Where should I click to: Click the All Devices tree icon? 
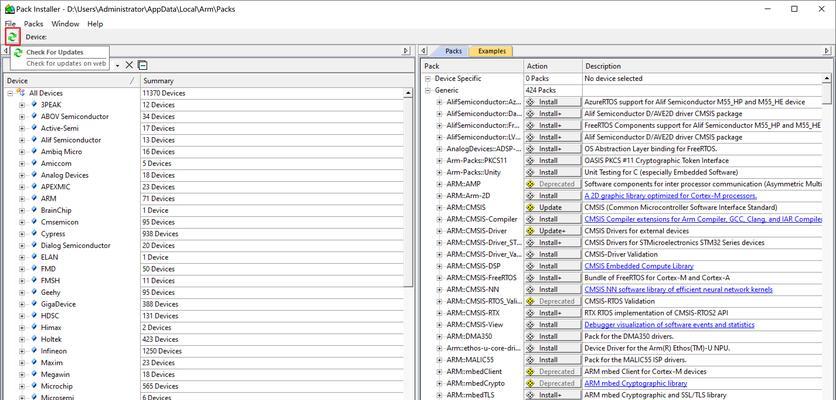(20, 93)
